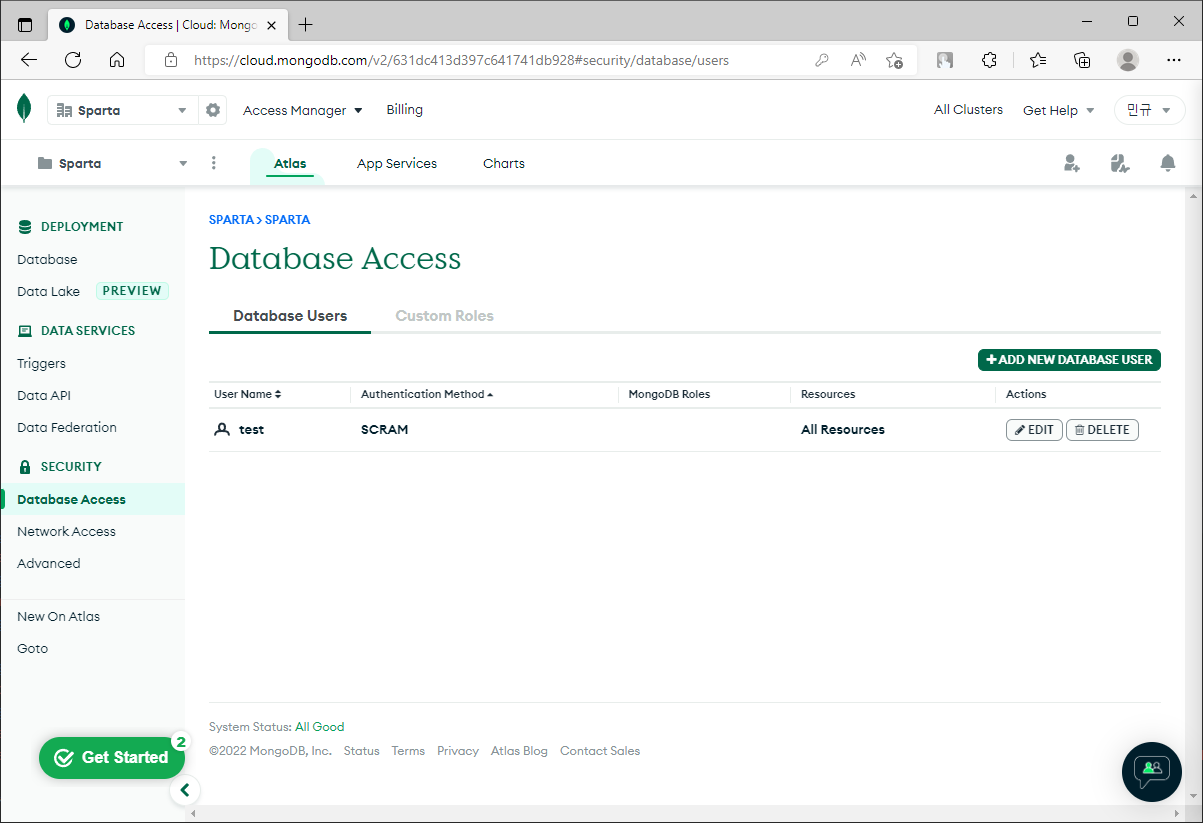
Task: Open browser settings and more menu
Action: pyautogui.click(x=1174, y=60)
